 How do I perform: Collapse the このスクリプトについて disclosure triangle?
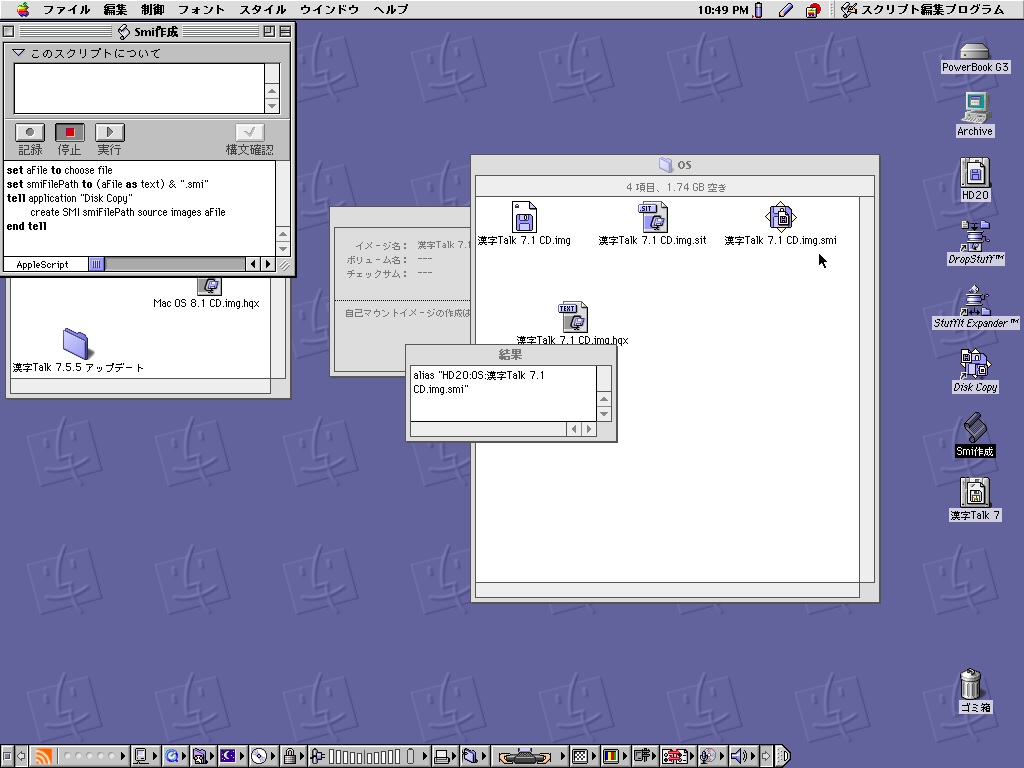(x=18, y=53)
